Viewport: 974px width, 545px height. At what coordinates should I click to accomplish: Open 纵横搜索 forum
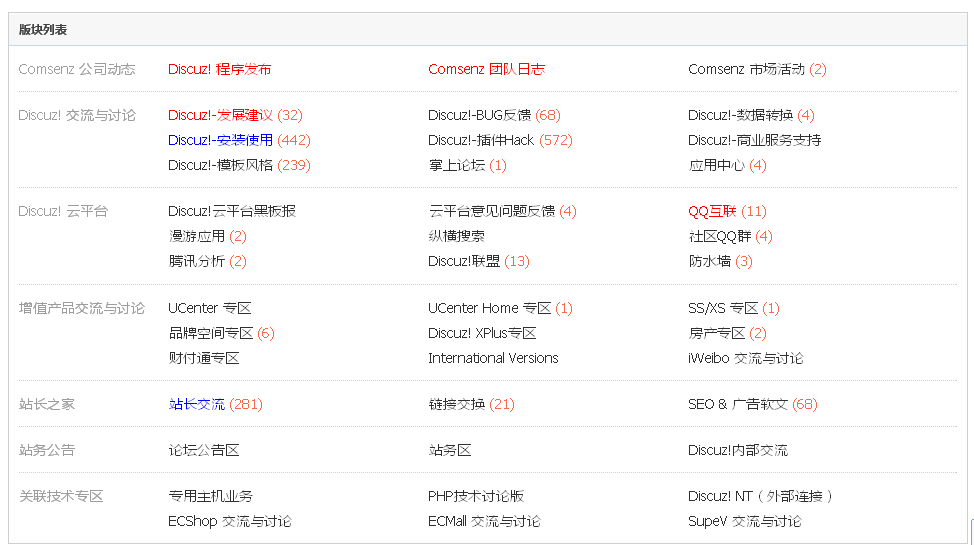click(457, 236)
